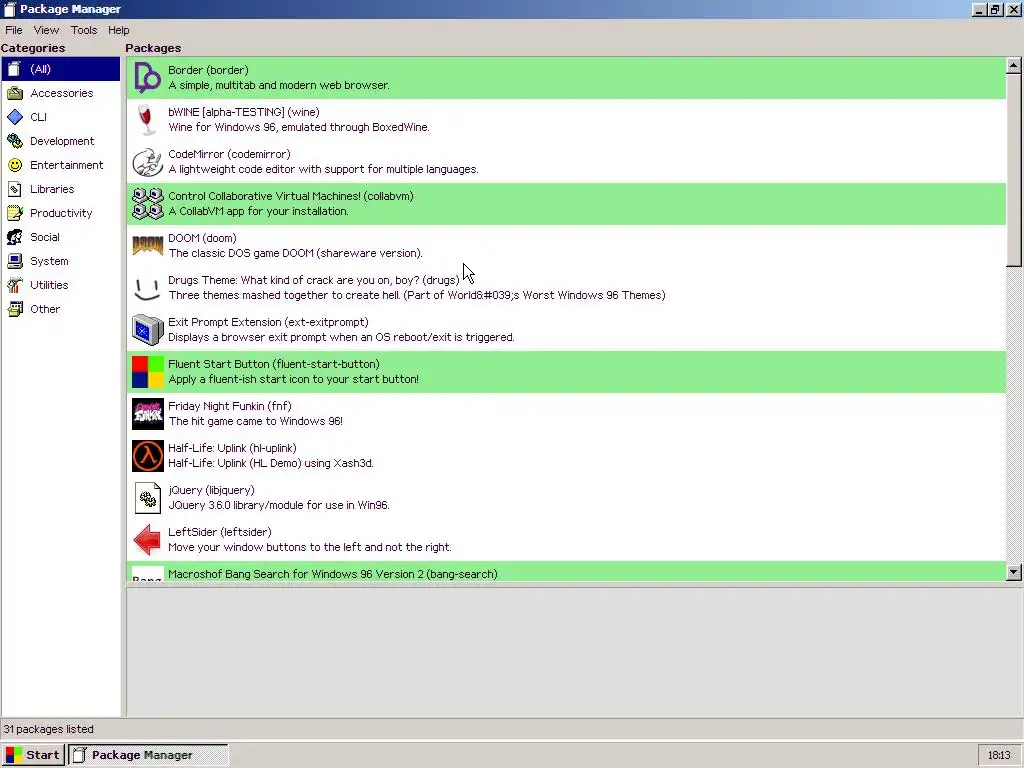This screenshot has width=1024, height=768.
Task: Select the Productivity category label
Action: click(61, 214)
